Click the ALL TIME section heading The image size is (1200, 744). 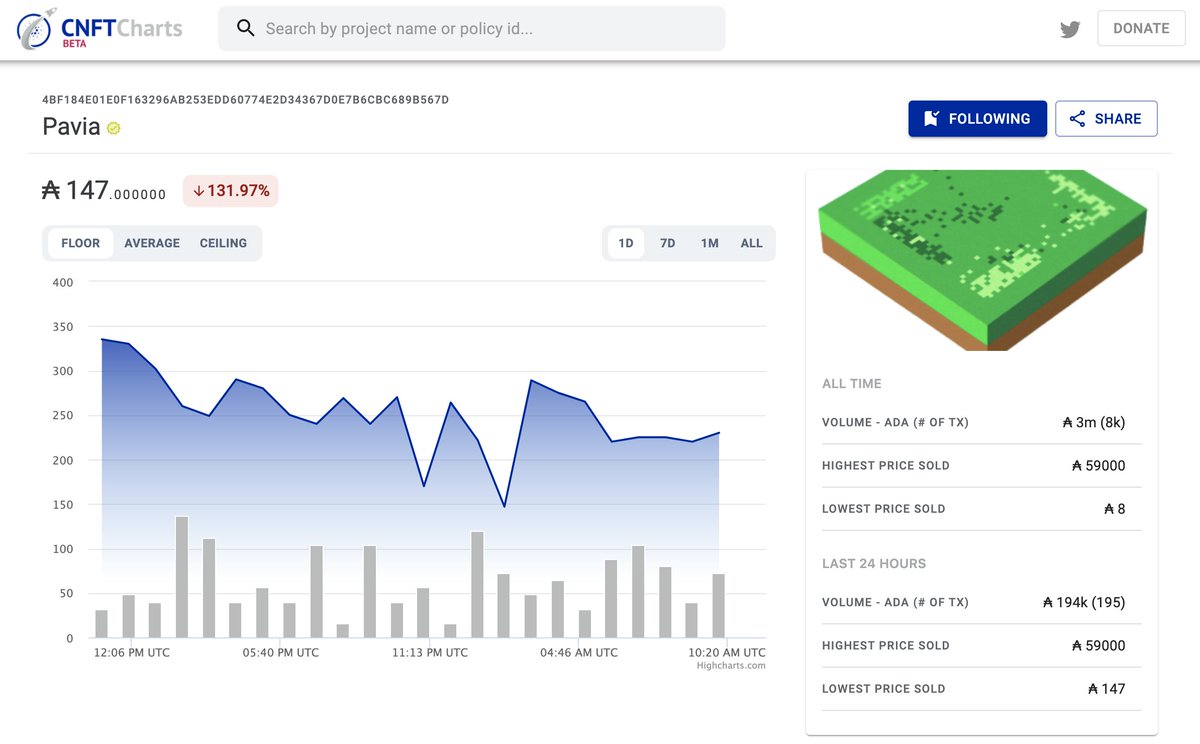click(852, 384)
